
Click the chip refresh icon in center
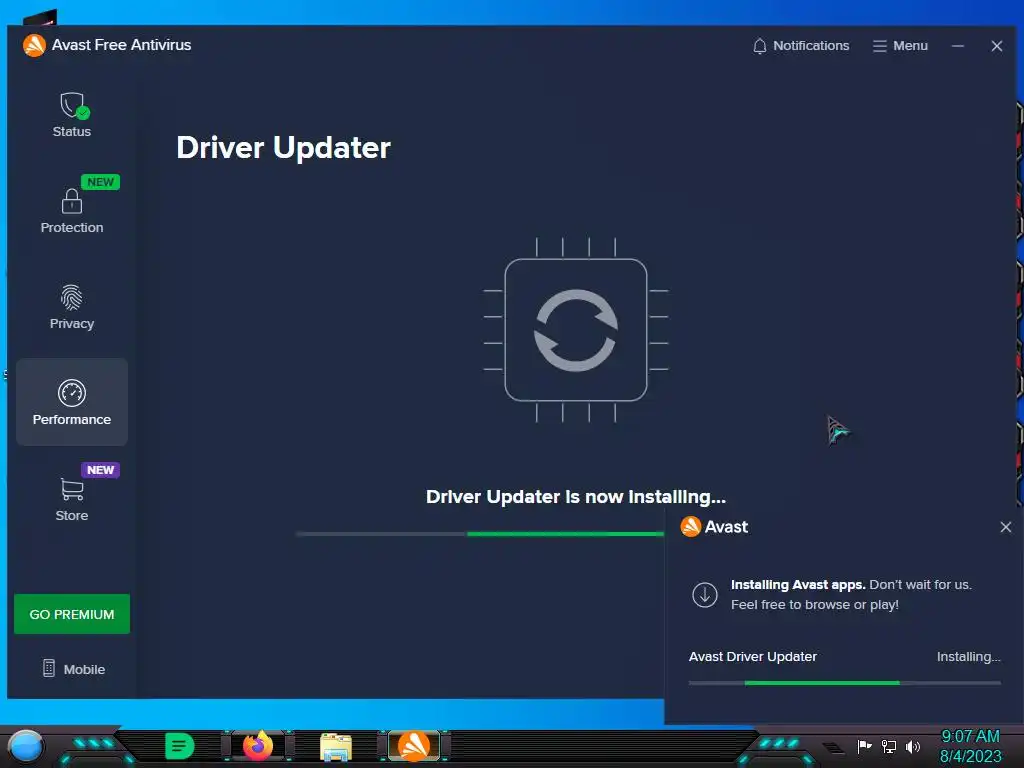point(576,330)
